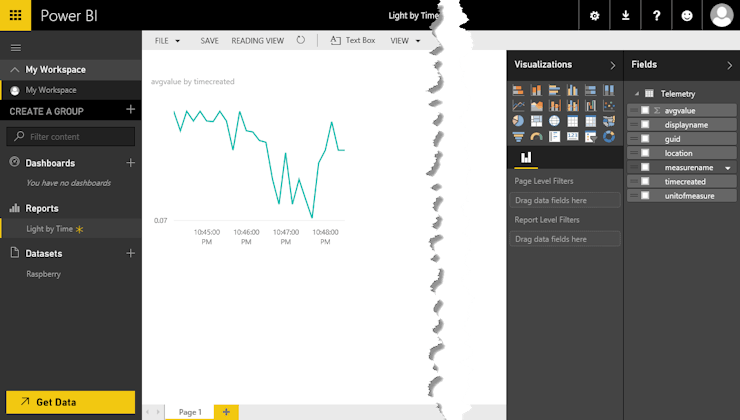Open the measurename field dropdown arrow

[728, 168]
